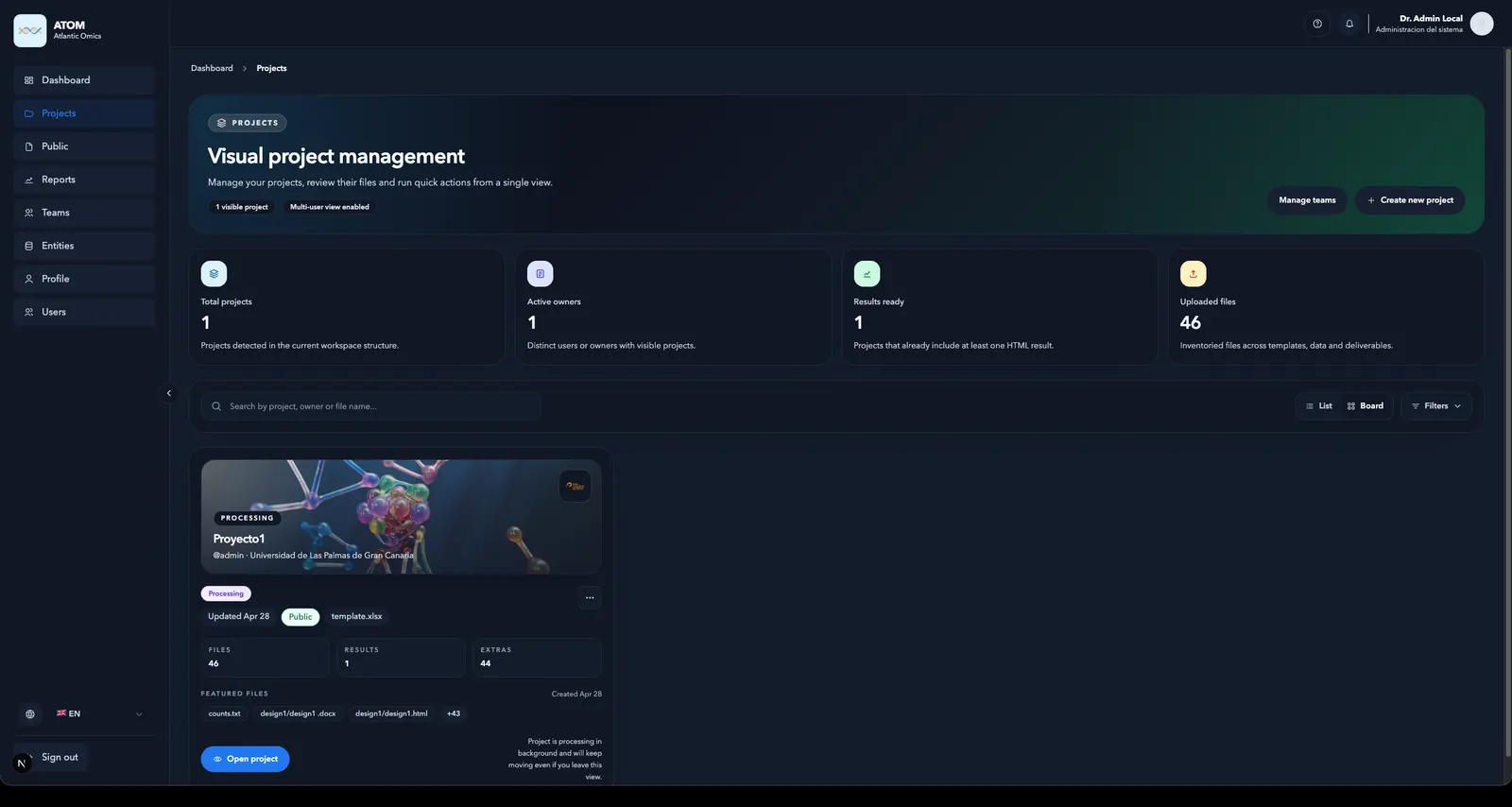Open Public section in sidebar

click(x=84, y=146)
